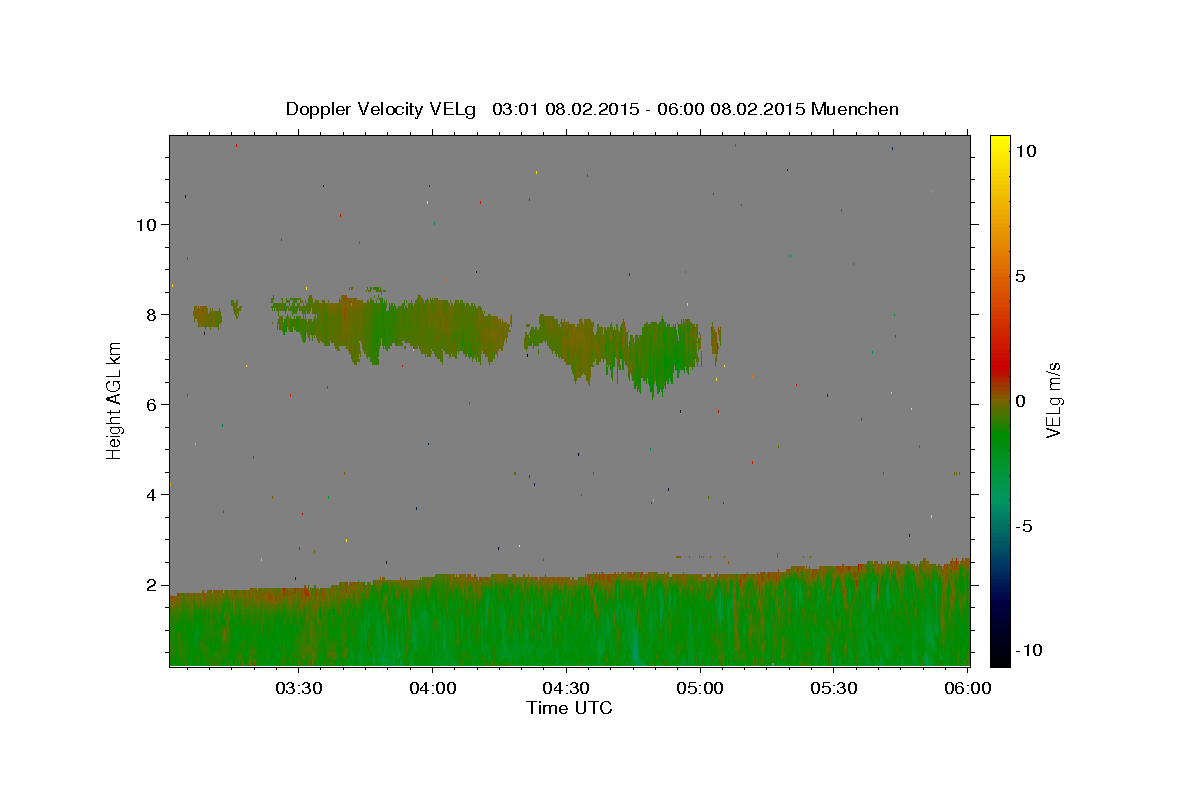Image resolution: width=1200 pixels, height=800 pixels.
Task: Click the 05:30 time tick label
Action: tap(833, 688)
